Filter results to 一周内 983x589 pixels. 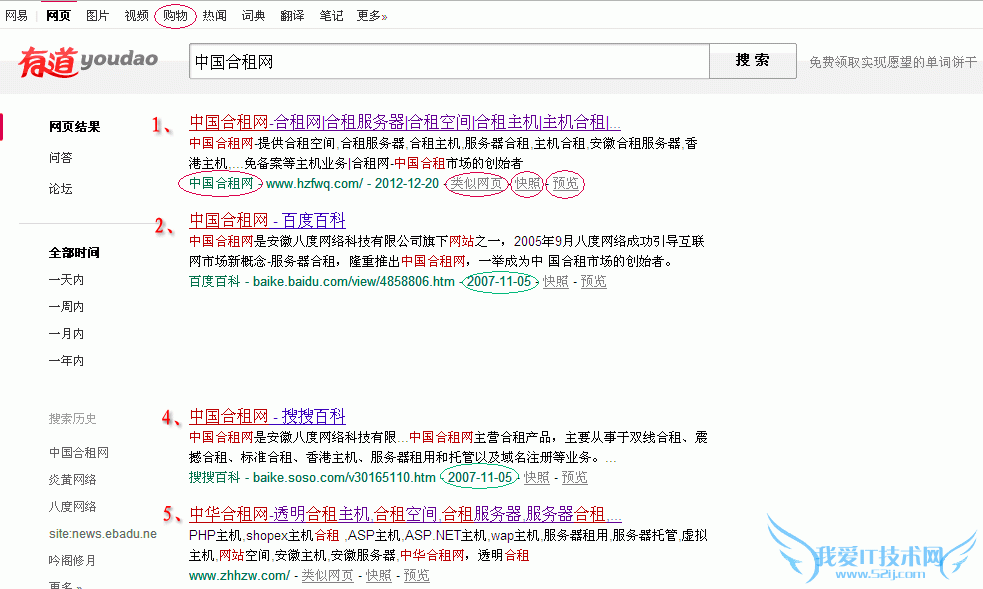click(66, 306)
